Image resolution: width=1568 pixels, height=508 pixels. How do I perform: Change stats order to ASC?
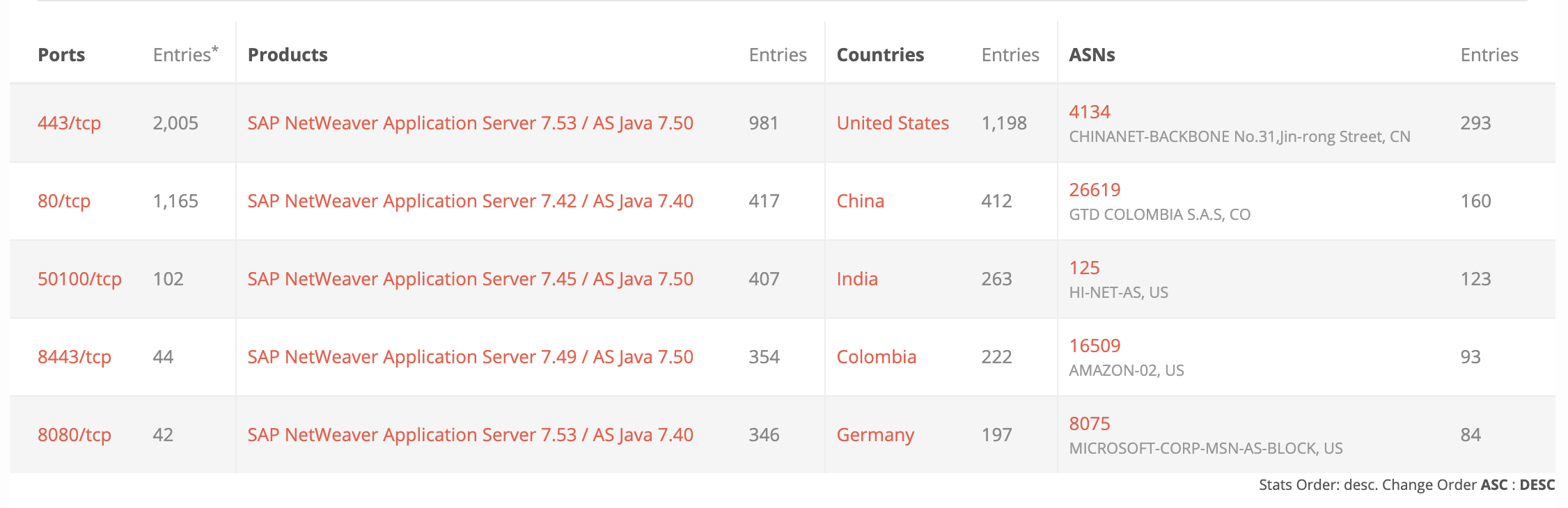point(1493,485)
